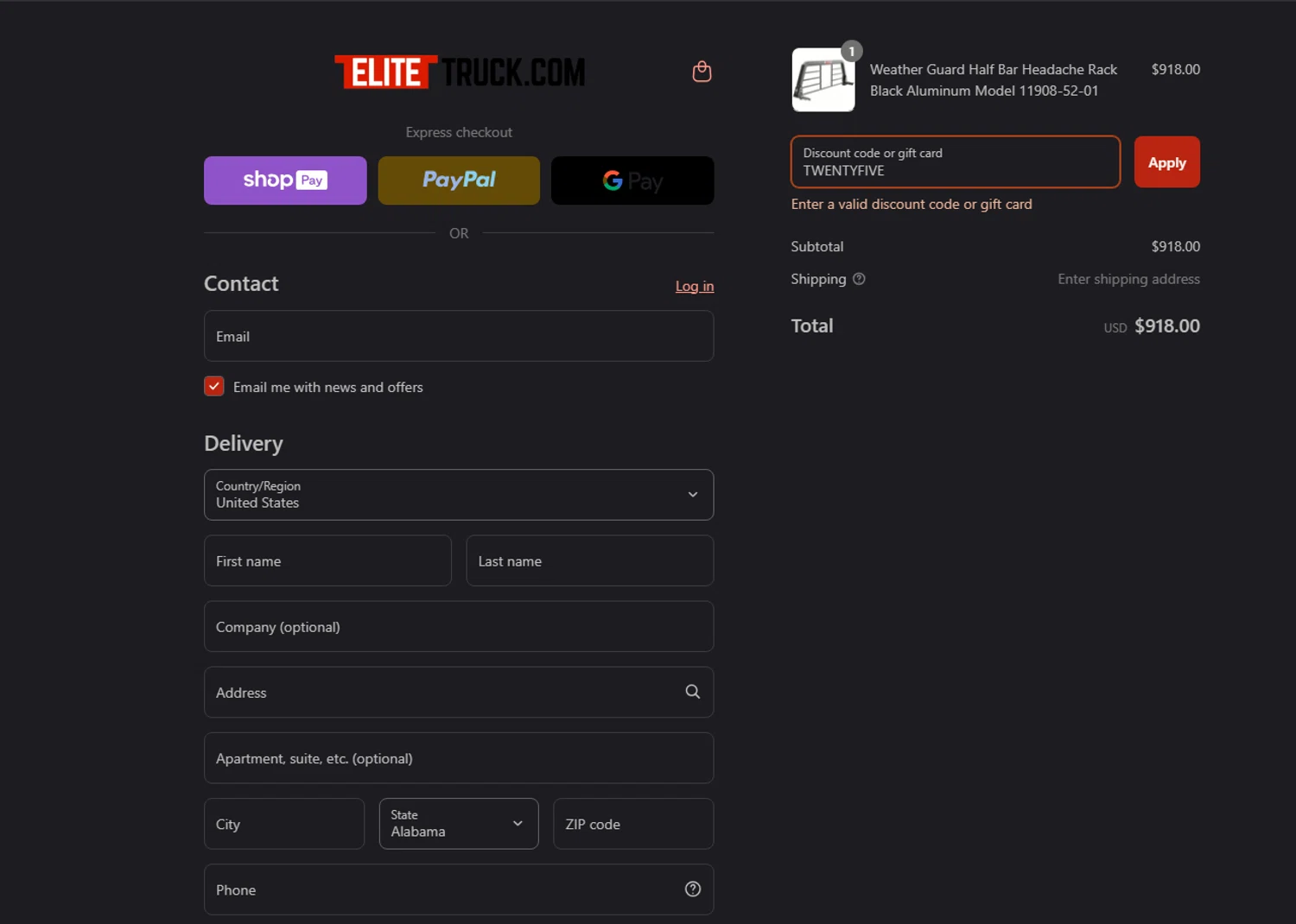
Task: Focus the Company (optional) field
Action: click(x=459, y=626)
